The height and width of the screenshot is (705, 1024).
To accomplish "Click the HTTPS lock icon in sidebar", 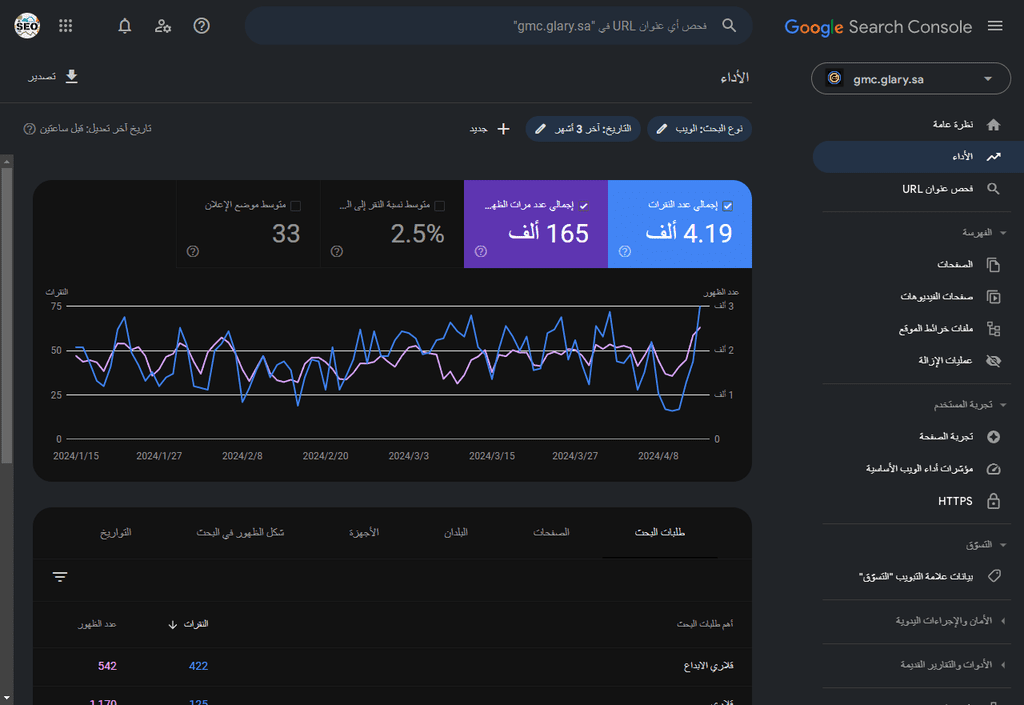I will [993, 501].
